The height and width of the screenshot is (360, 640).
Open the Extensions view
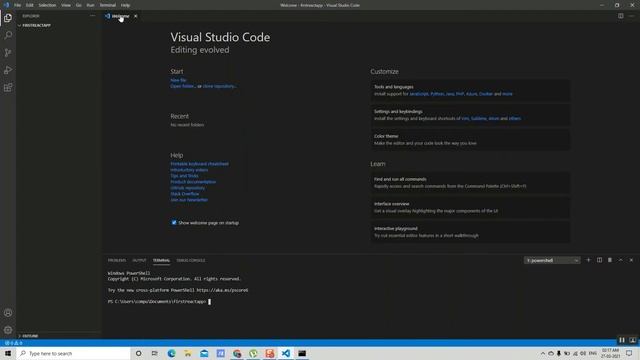[8, 88]
